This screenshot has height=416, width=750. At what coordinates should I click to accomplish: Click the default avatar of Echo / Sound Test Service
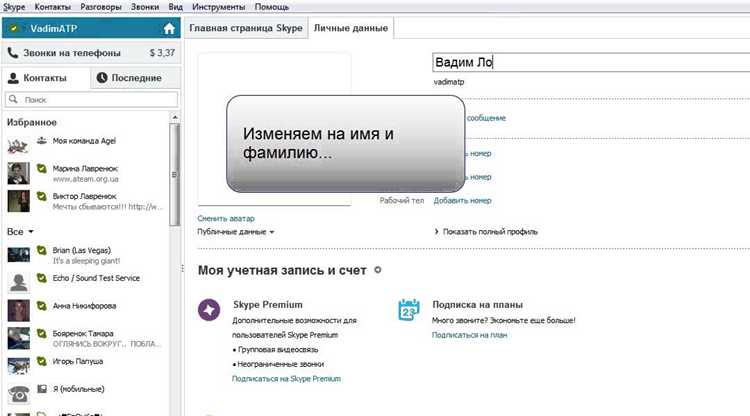point(19,283)
